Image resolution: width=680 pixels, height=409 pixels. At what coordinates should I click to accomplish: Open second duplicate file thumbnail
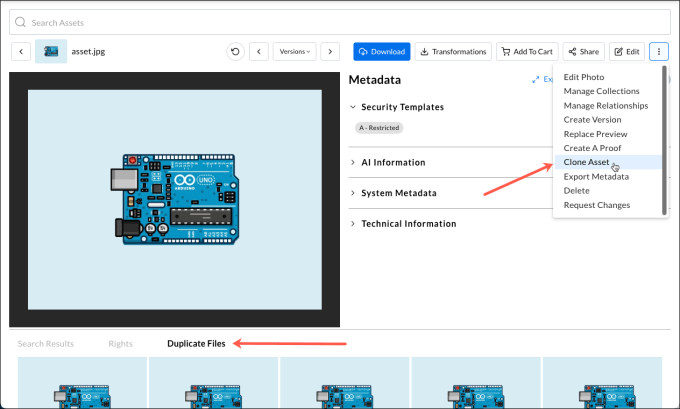tap(213, 383)
